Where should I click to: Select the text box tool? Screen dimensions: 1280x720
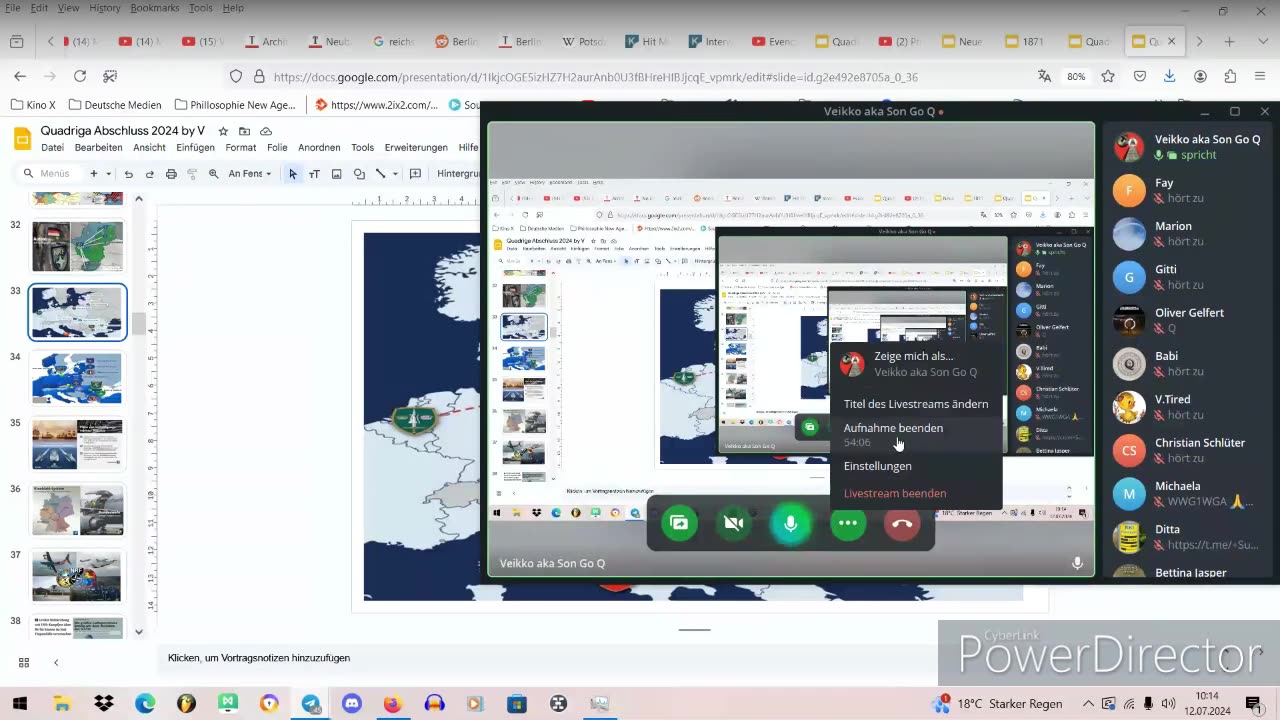pos(314,174)
